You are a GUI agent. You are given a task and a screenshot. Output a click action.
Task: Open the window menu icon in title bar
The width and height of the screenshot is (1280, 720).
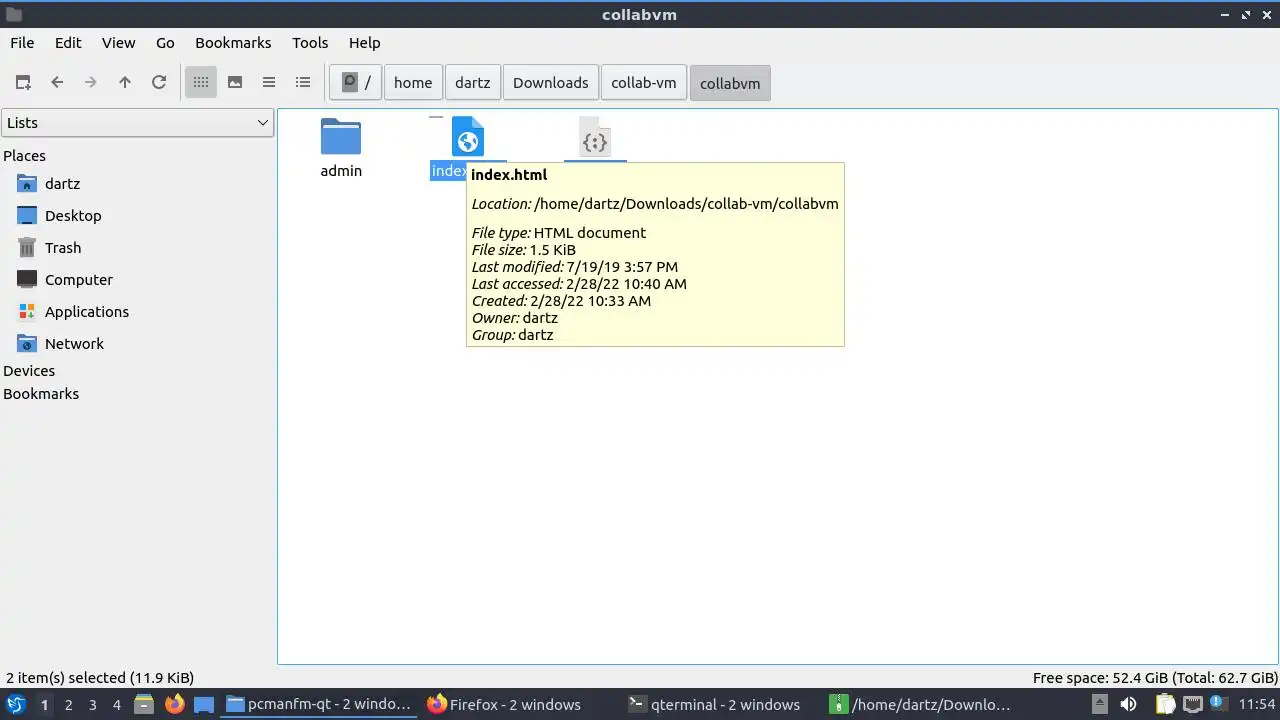(14, 15)
